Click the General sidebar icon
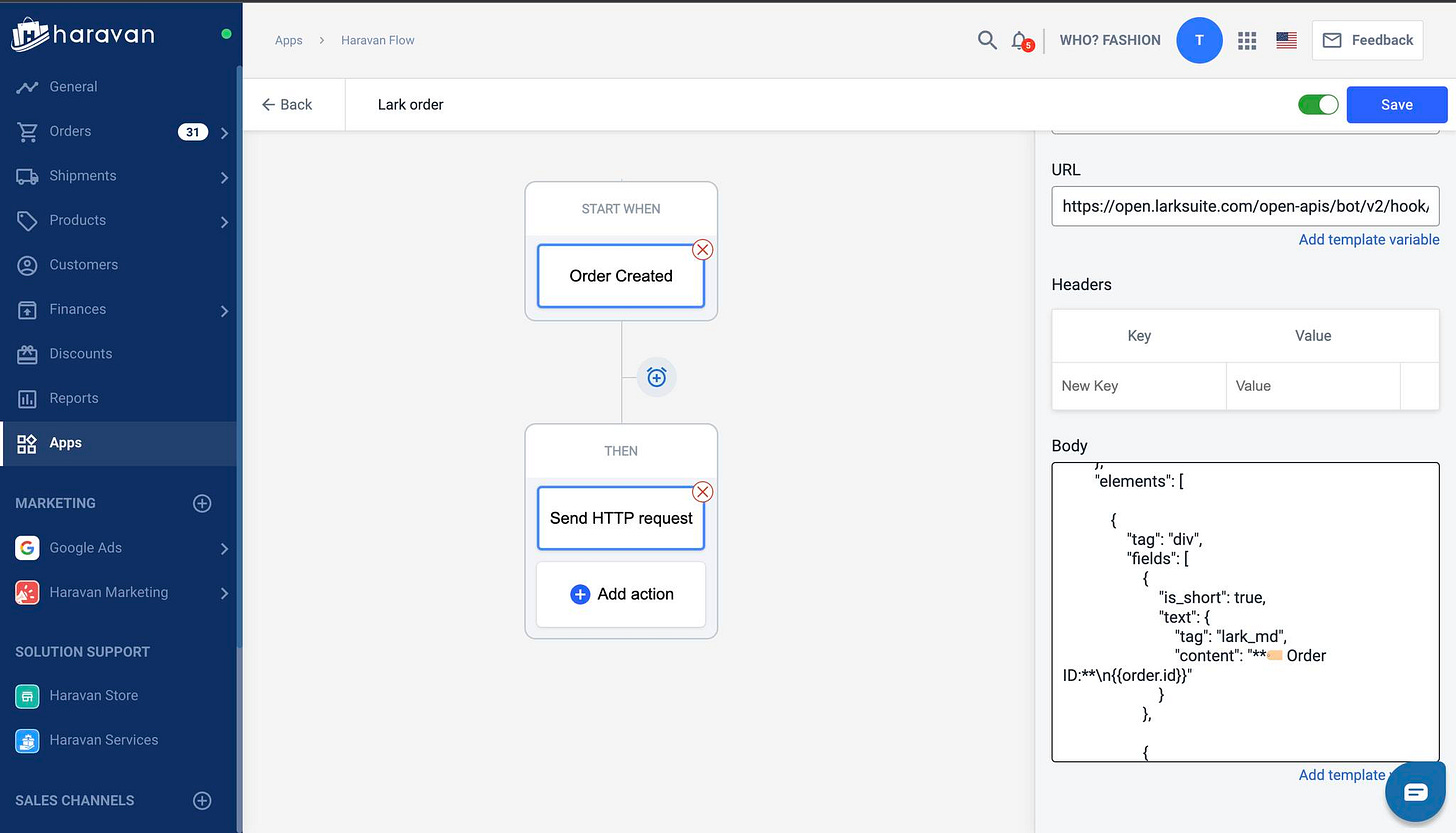This screenshot has width=1456, height=833. click(x=27, y=87)
